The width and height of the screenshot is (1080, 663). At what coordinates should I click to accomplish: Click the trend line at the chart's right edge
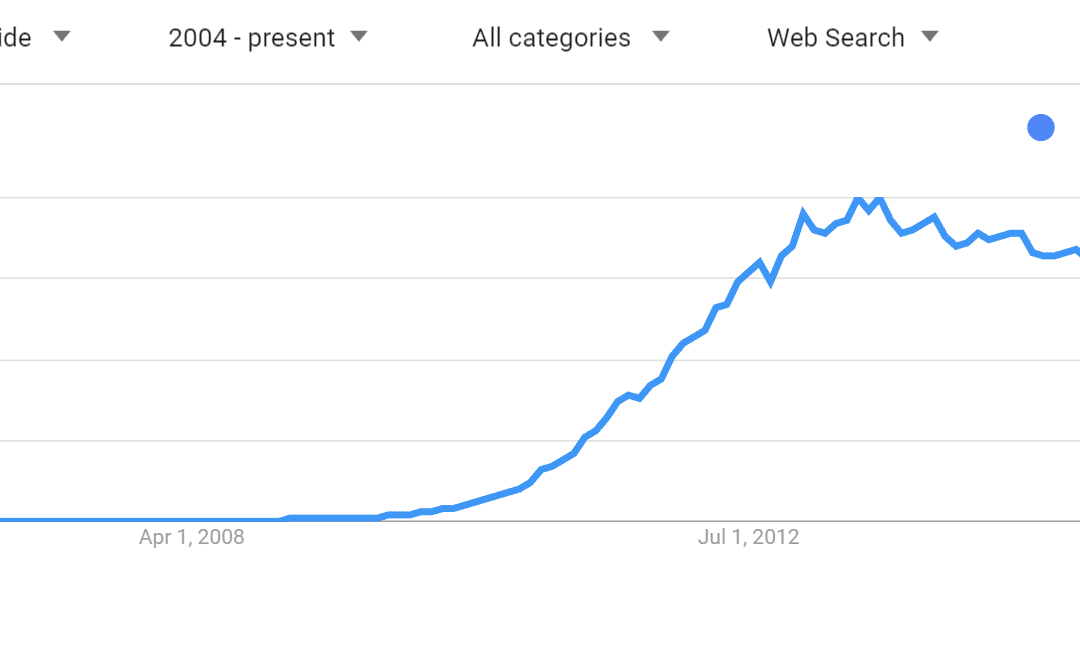pos(1074,249)
